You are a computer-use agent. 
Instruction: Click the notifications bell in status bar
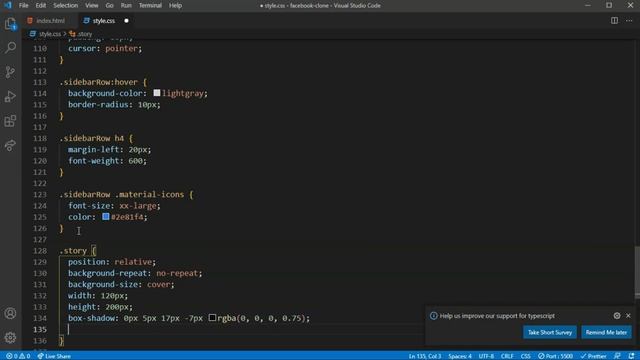pos(631,356)
